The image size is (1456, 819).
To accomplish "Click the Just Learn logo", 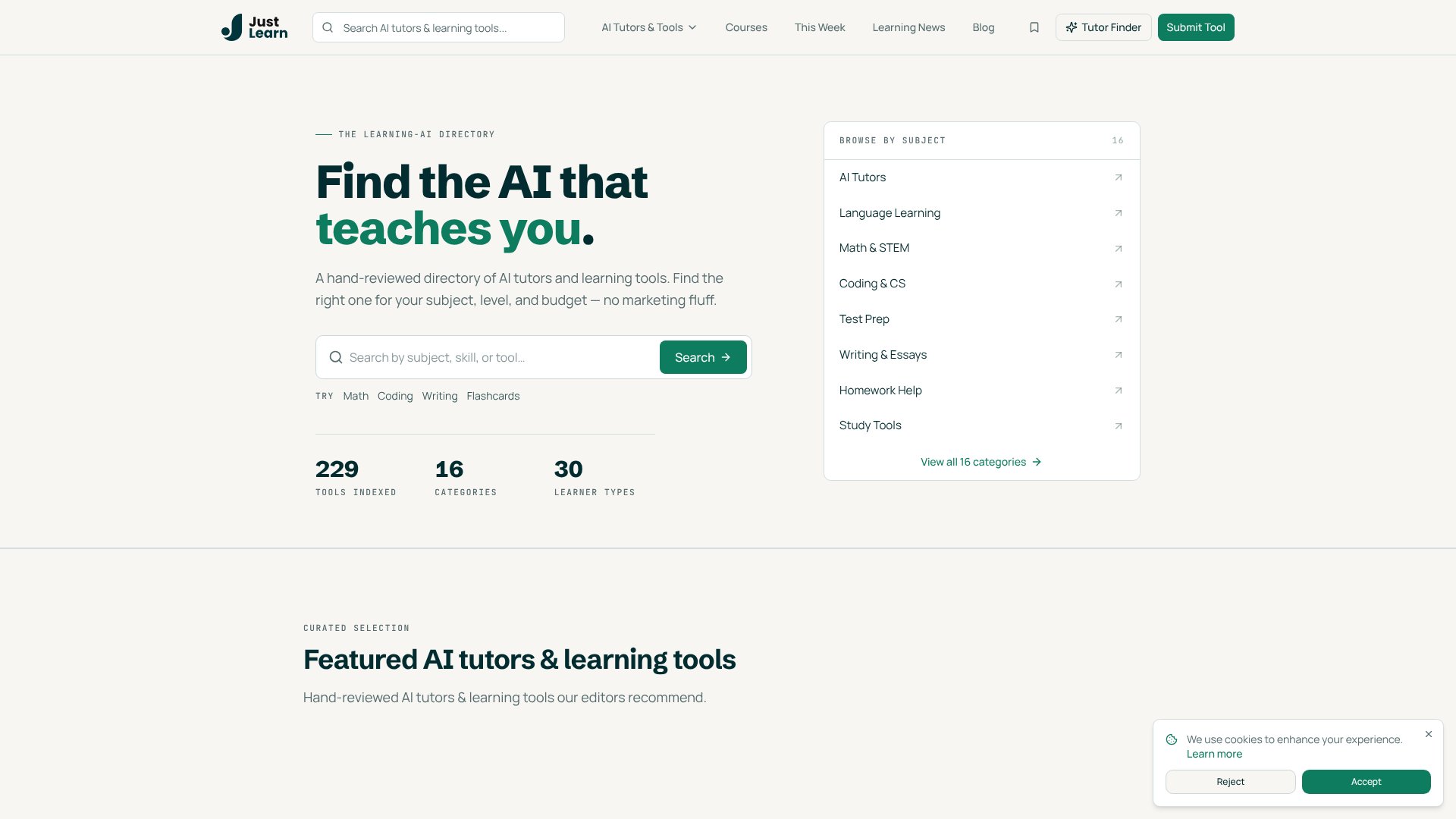I will tap(254, 27).
